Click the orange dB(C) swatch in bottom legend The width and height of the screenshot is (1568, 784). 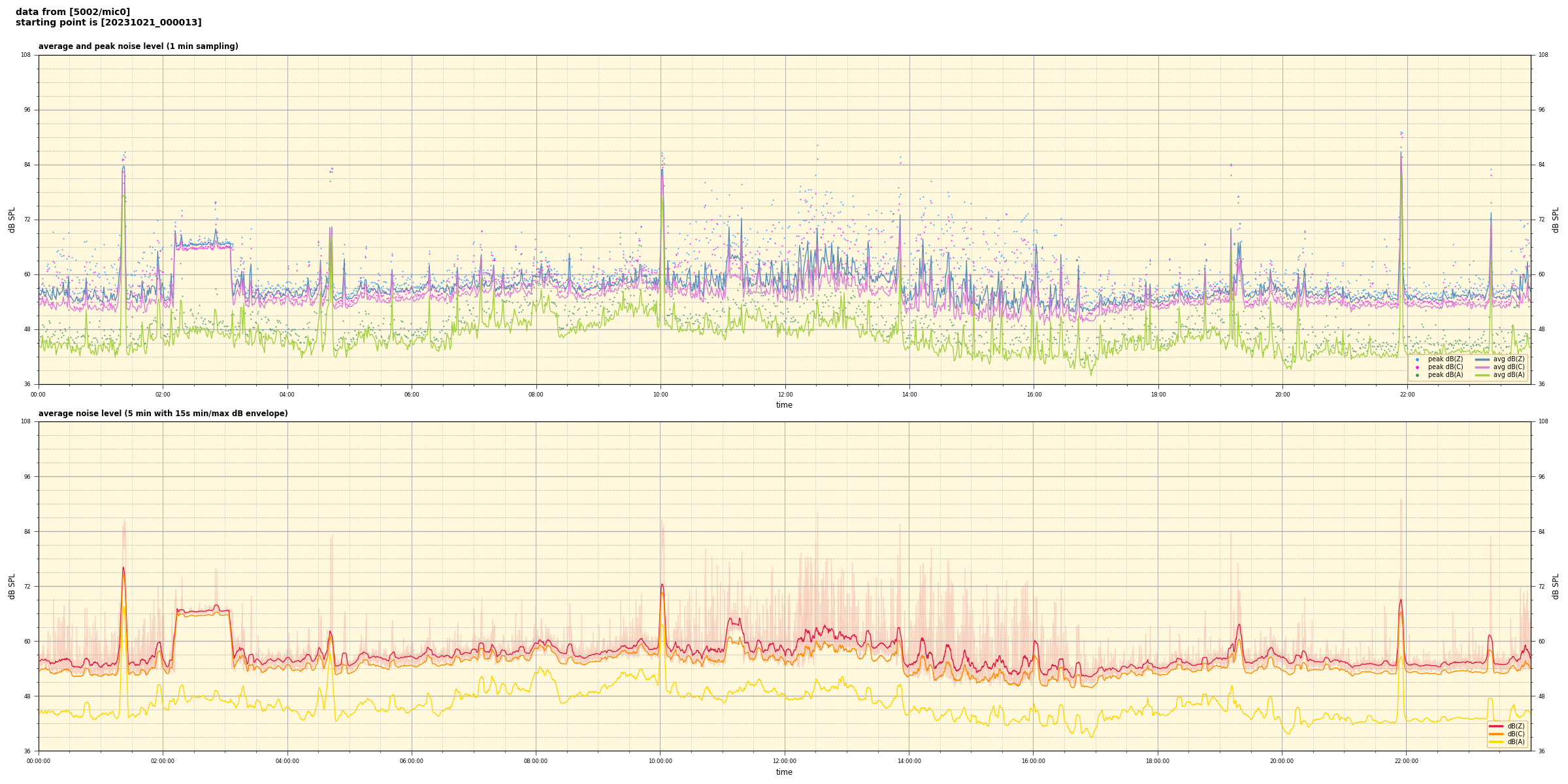click(1496, 734)
